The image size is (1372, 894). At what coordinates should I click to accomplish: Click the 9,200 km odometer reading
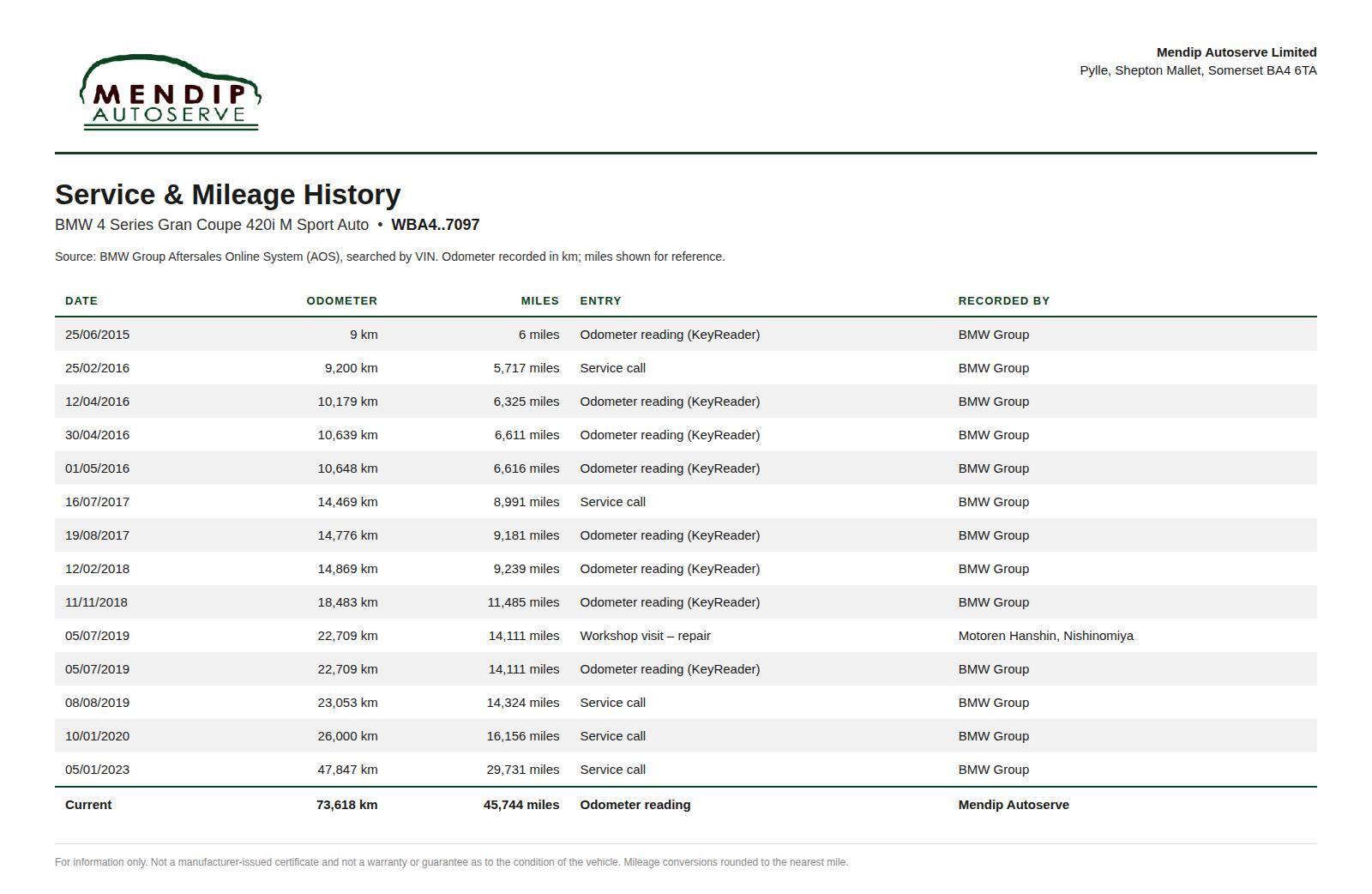tap(352, 368)
